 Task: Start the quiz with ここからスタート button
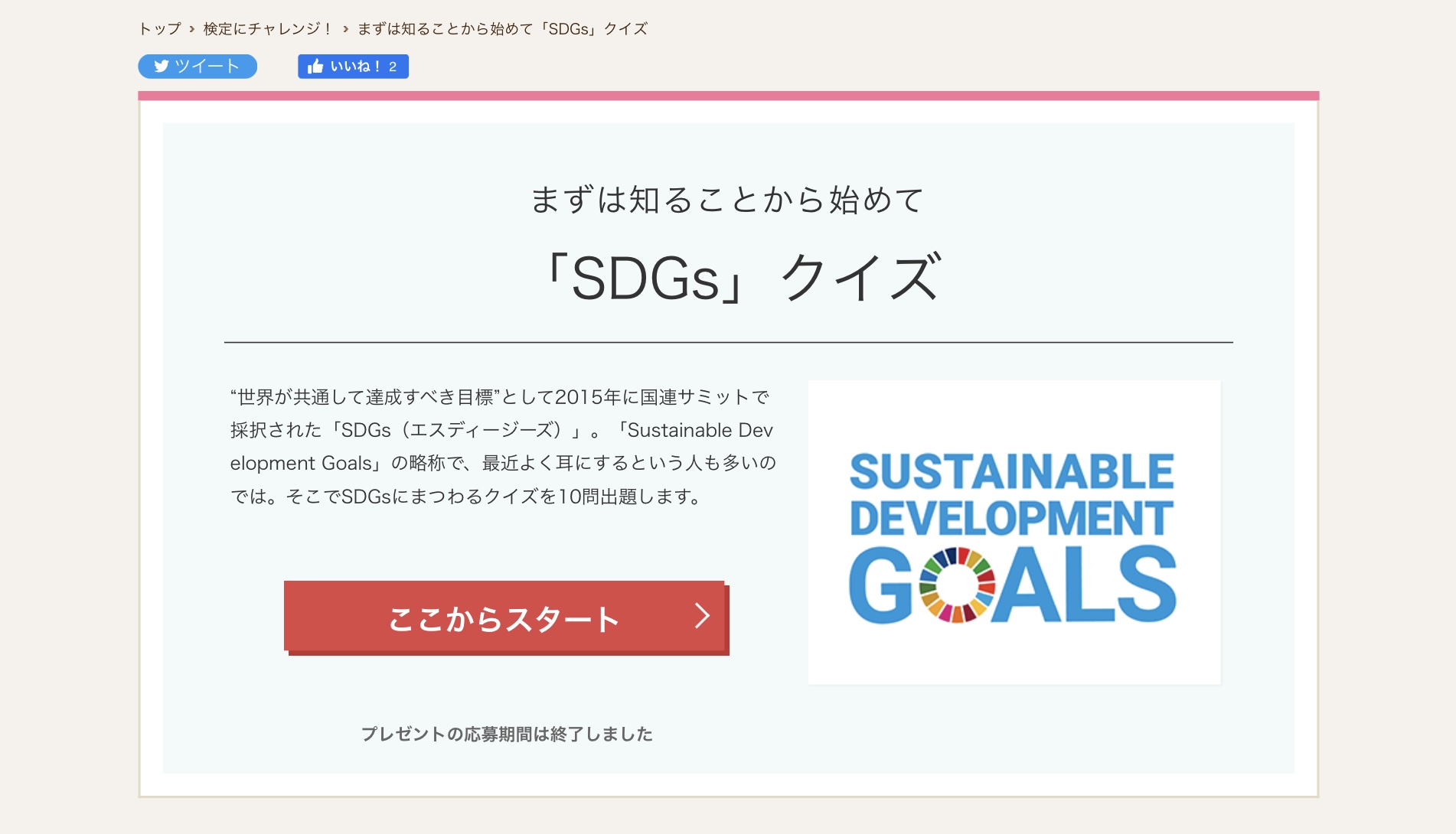pyautogui.click(x=505, y=617)
